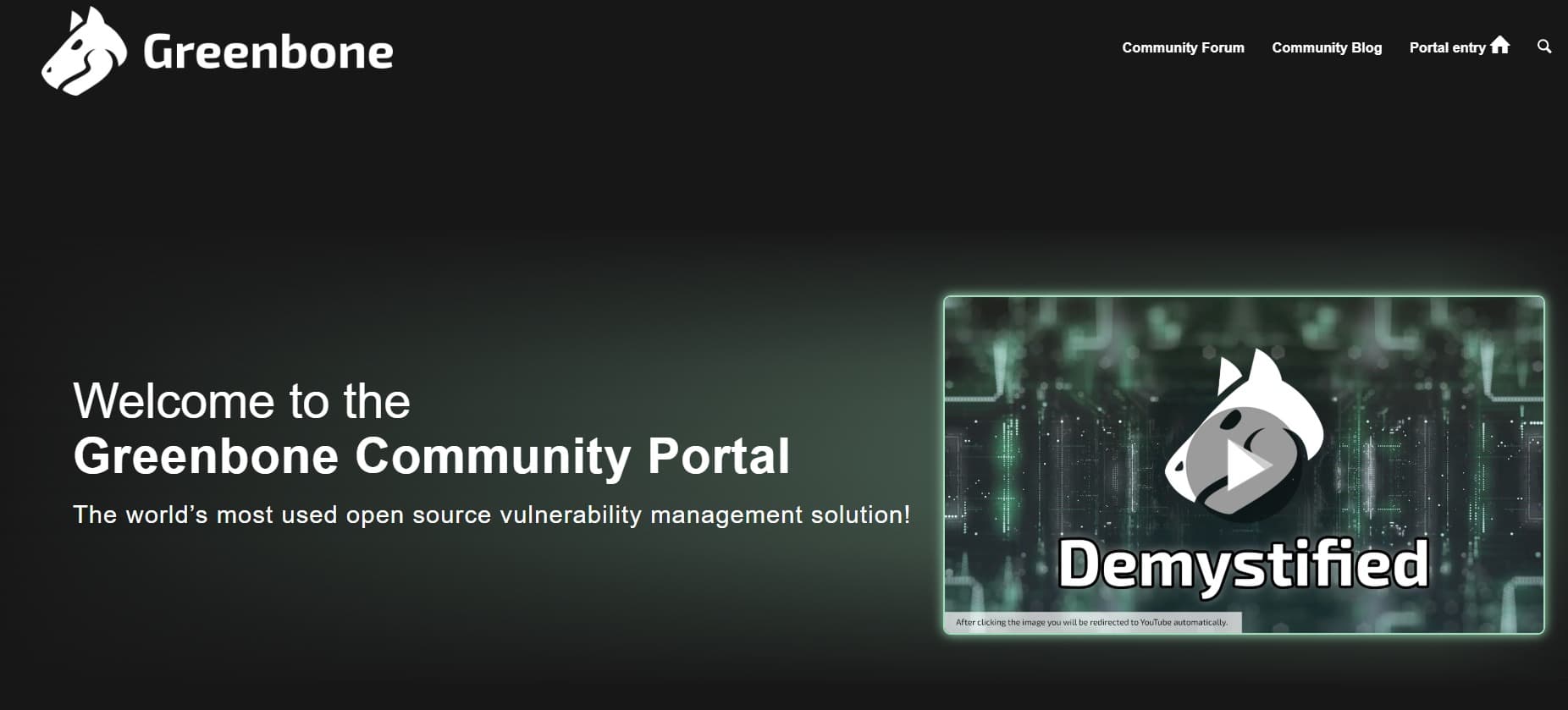Click the home icon beside Portal entry
This screenshot has width=1568, height=710.
[x=1500, y=46]
